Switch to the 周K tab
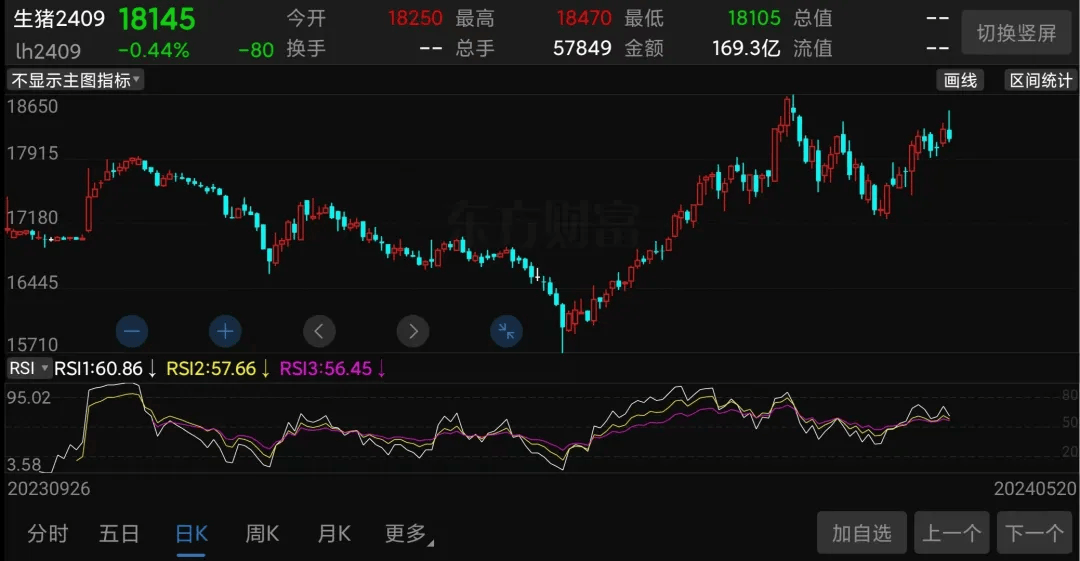Image resolution: width=1080 pixels, height=561 pixels. pos(262,534)
